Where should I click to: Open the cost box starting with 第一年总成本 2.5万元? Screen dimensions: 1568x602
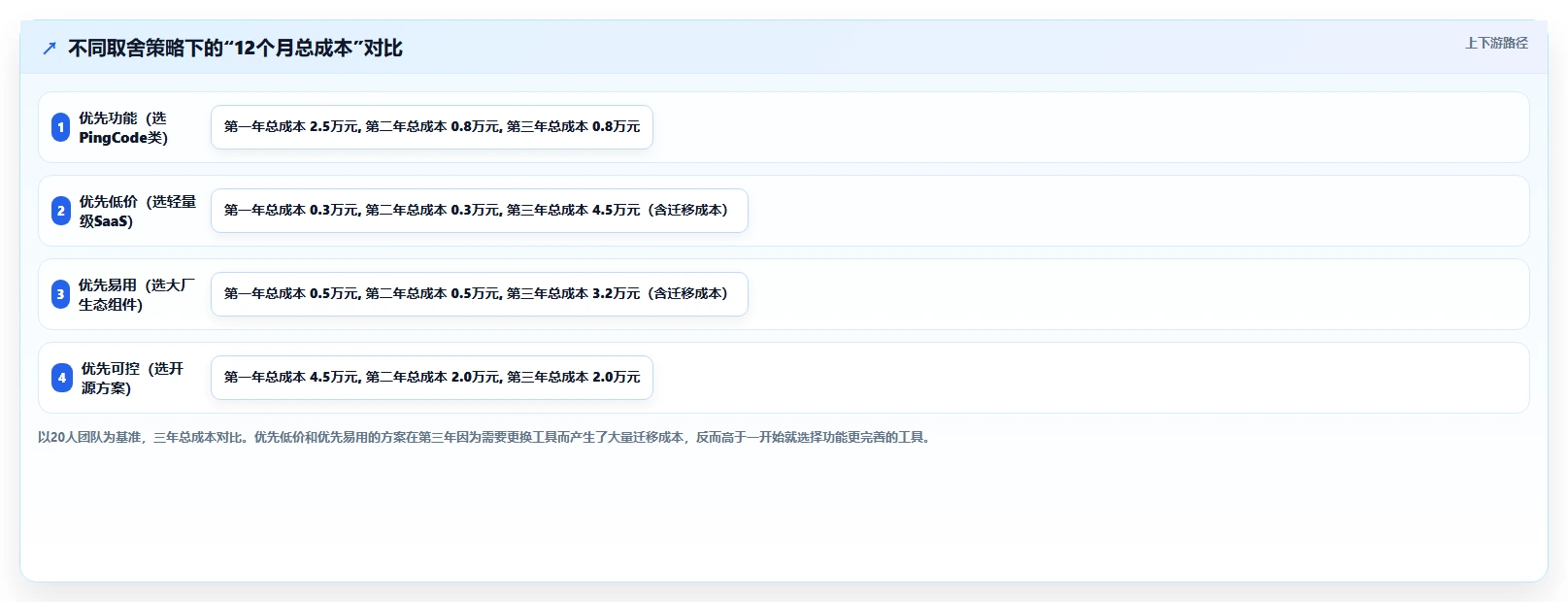[432, 127]
